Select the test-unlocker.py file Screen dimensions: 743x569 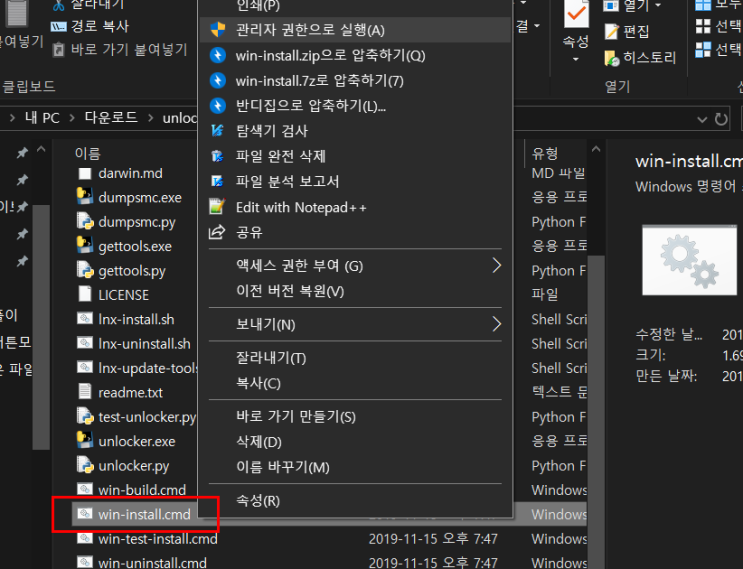[147, 417]
